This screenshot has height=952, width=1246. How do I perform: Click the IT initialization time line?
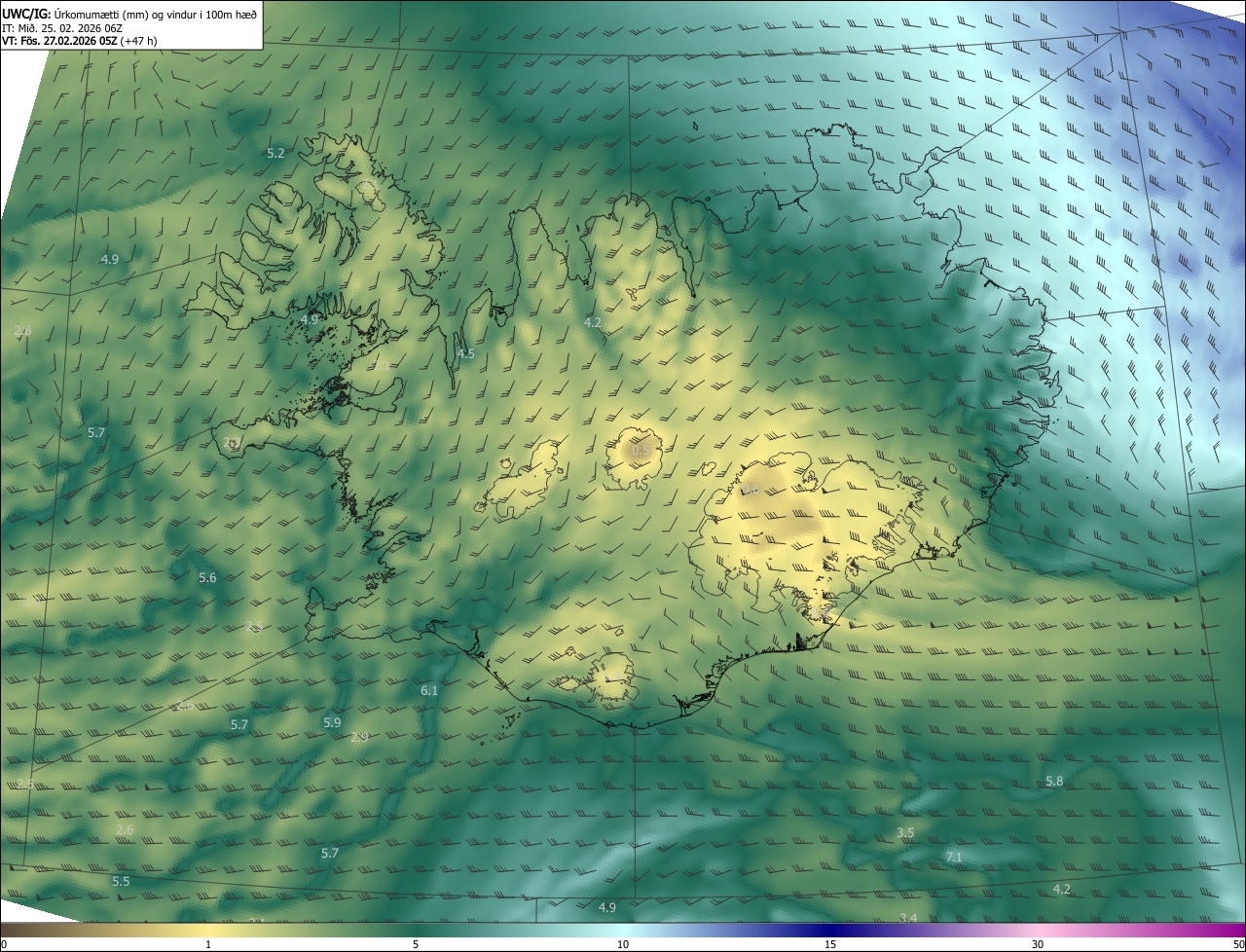click(61, 27)
